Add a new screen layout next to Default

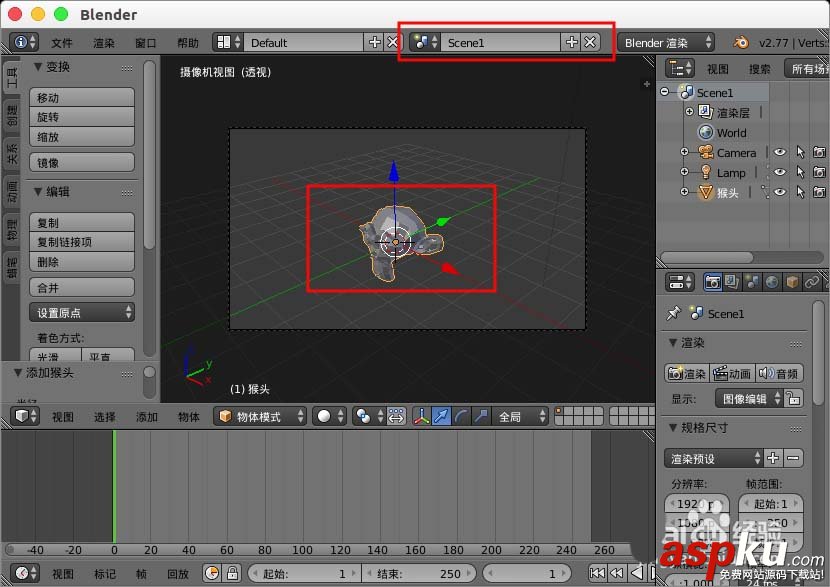[374, 42]
